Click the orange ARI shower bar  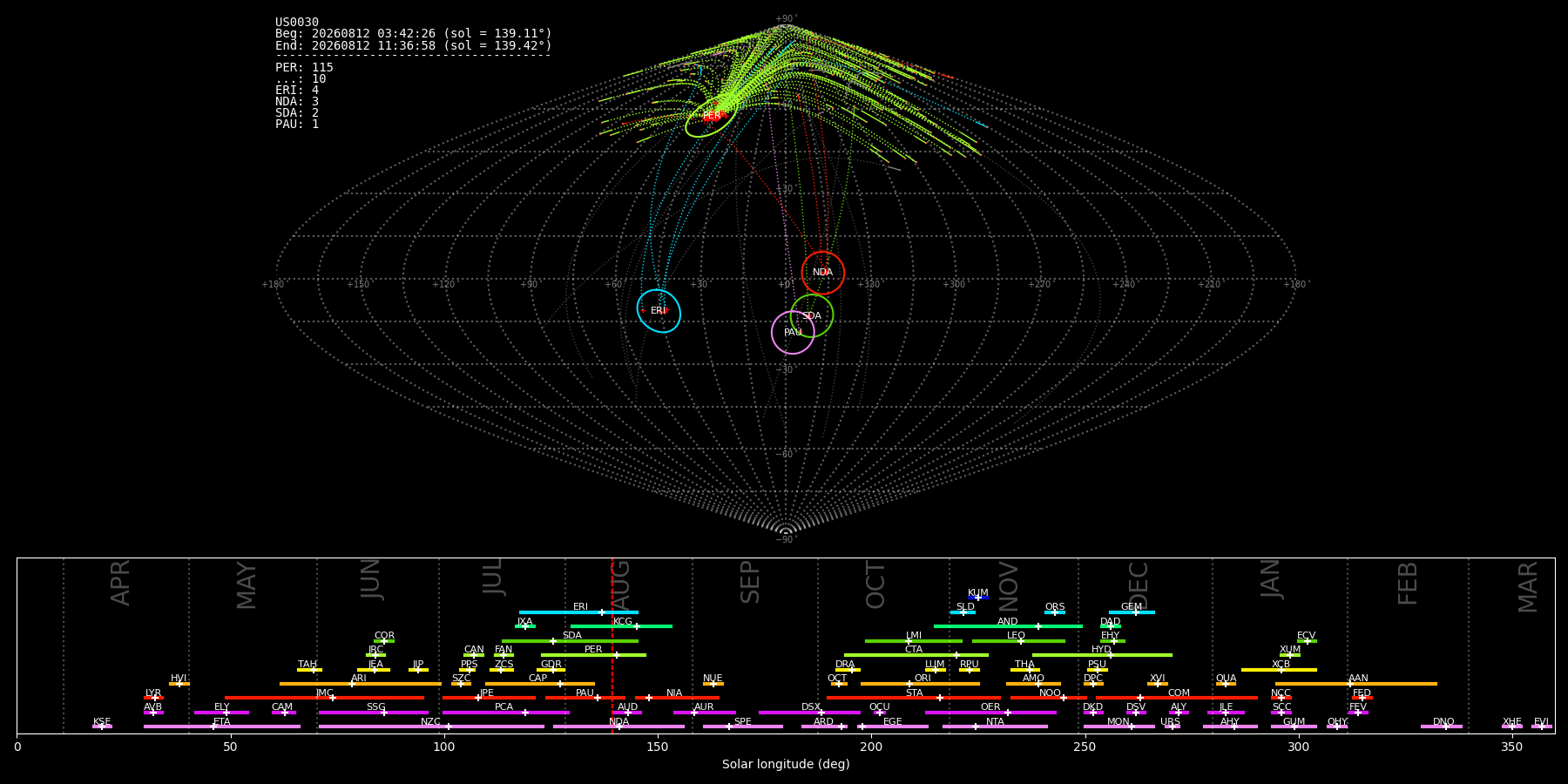tap(361, 684)
